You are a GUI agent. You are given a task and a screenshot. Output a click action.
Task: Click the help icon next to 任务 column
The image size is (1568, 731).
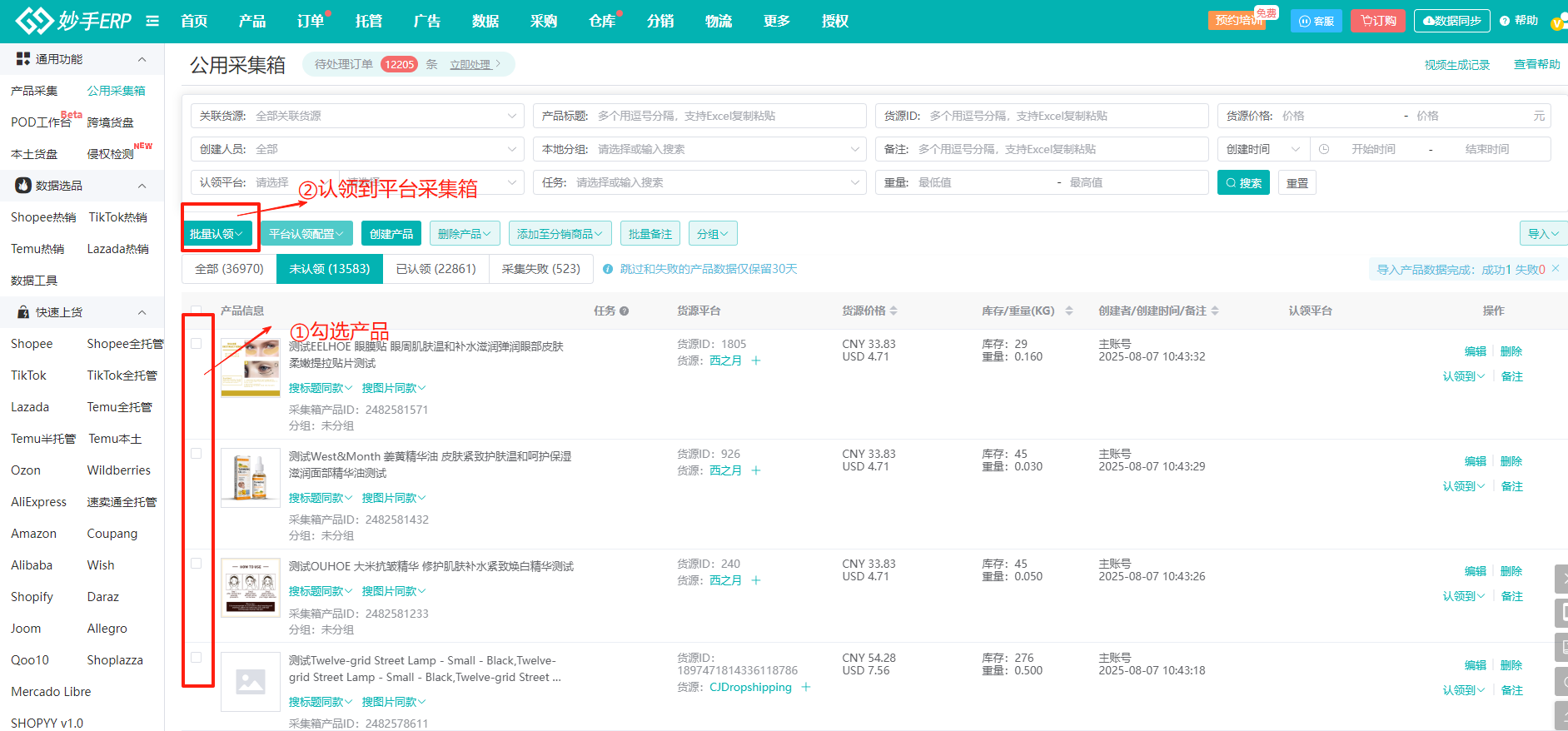point(624,311)
